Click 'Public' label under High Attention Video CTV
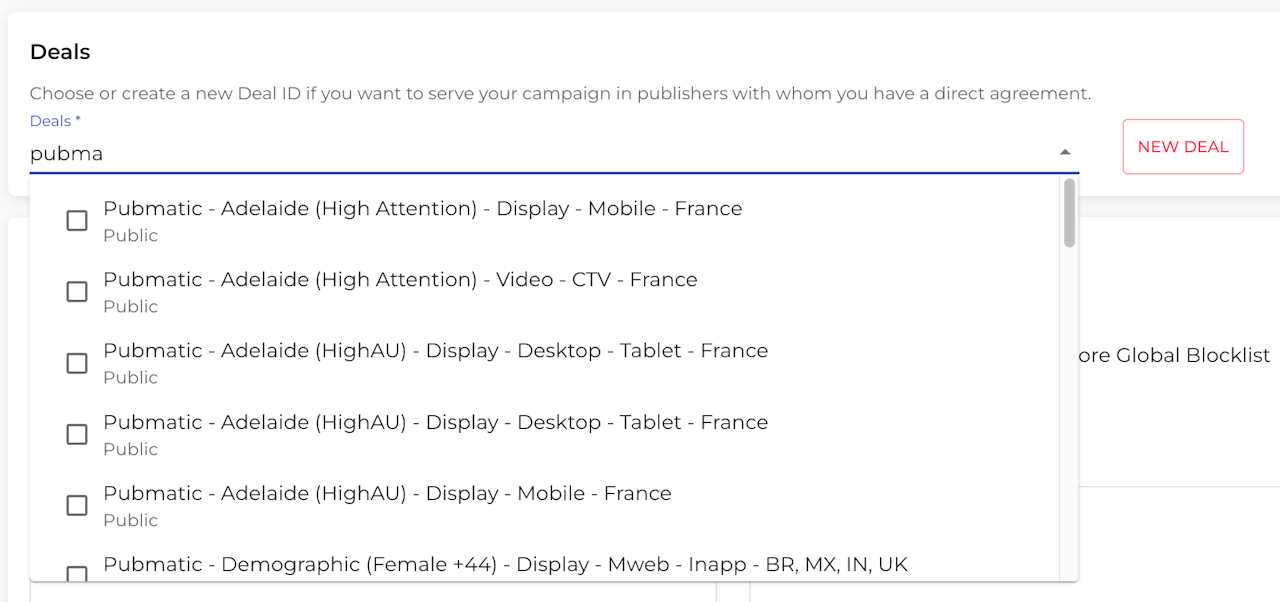This screenshot has height=602, width=1280. [131, 307]
